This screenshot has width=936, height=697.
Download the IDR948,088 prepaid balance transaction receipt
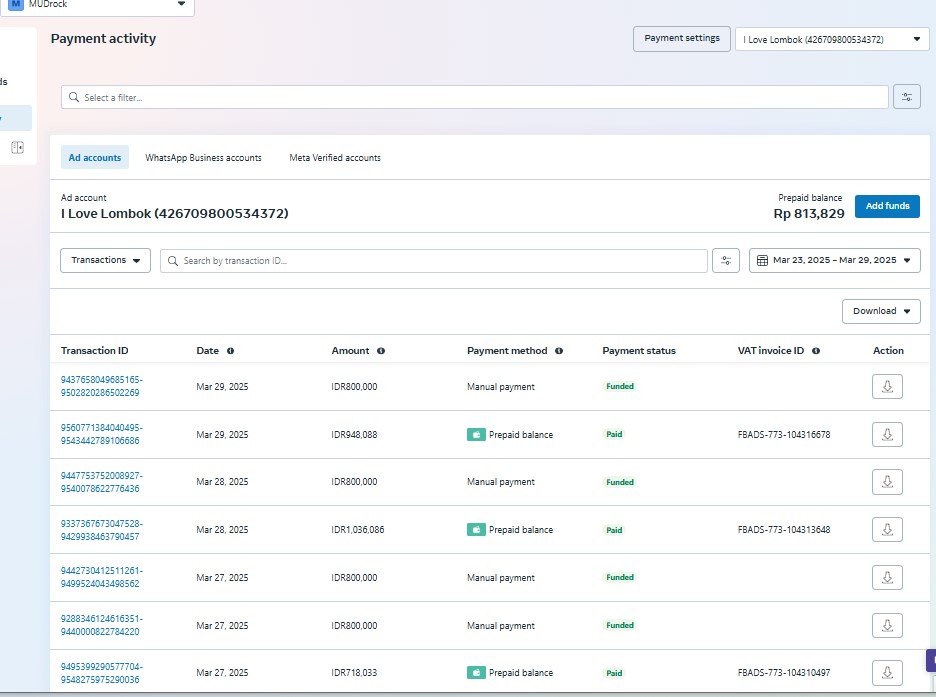887,435
